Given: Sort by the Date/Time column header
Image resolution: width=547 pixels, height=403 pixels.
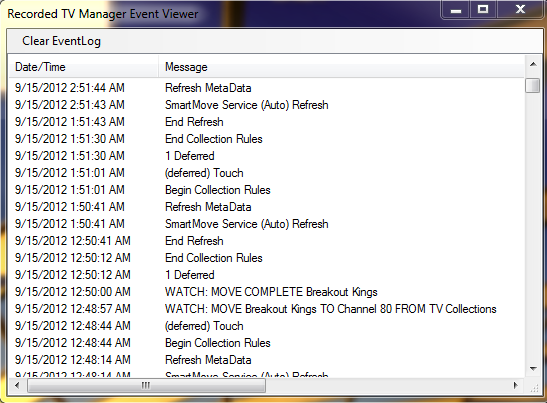Looking at the screenshot, I should [x=83, y=67].
